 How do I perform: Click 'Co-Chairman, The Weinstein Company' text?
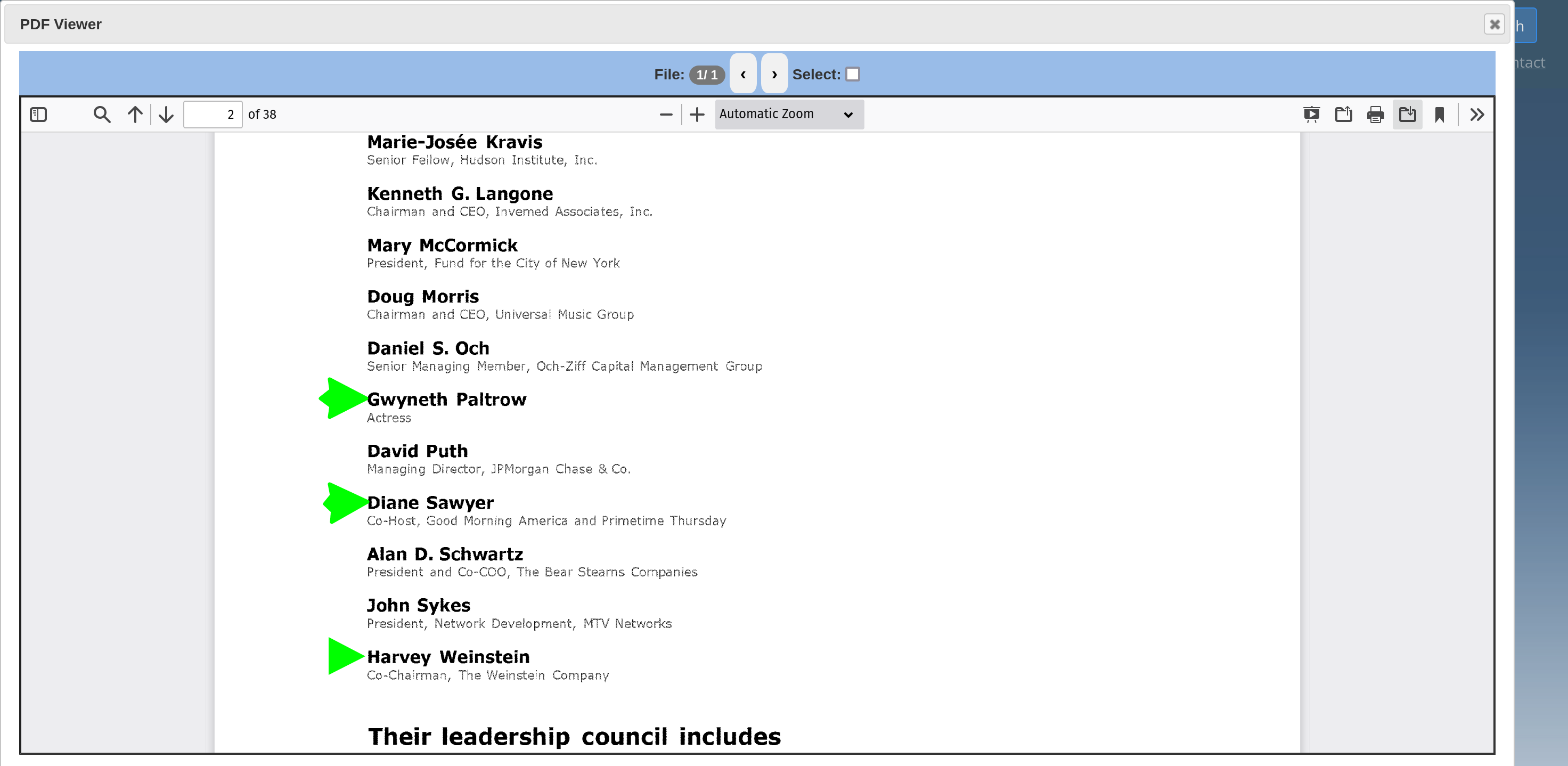[x=487, y=675]
